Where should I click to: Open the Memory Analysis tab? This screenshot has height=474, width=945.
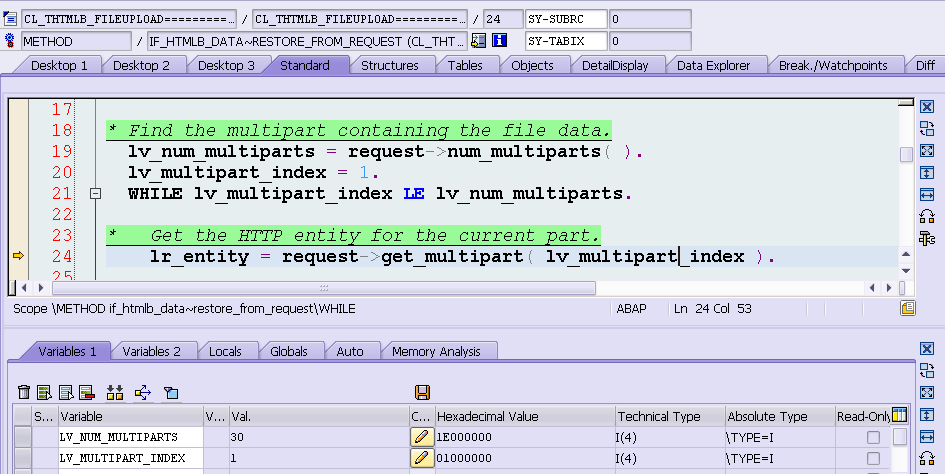(x=436, y=351)
